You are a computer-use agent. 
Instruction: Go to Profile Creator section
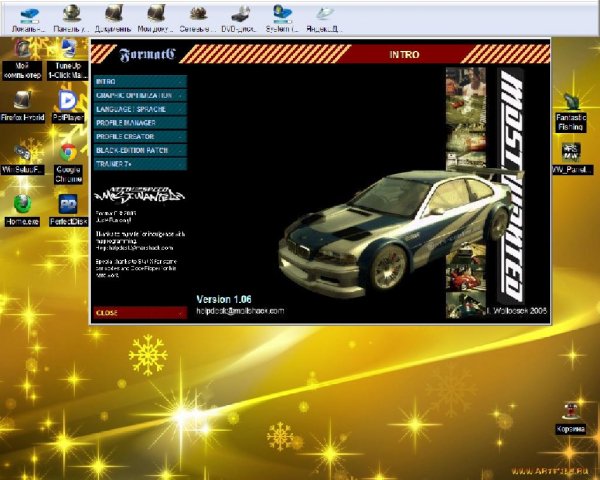coord(139,135)
